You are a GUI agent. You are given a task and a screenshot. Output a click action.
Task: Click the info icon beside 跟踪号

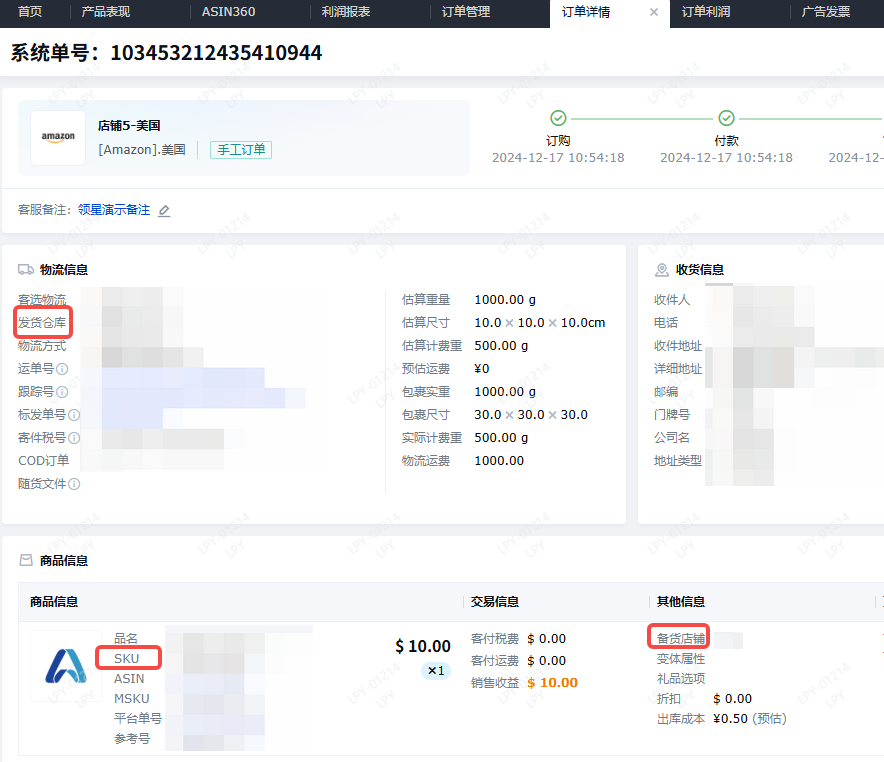point(62,392)
